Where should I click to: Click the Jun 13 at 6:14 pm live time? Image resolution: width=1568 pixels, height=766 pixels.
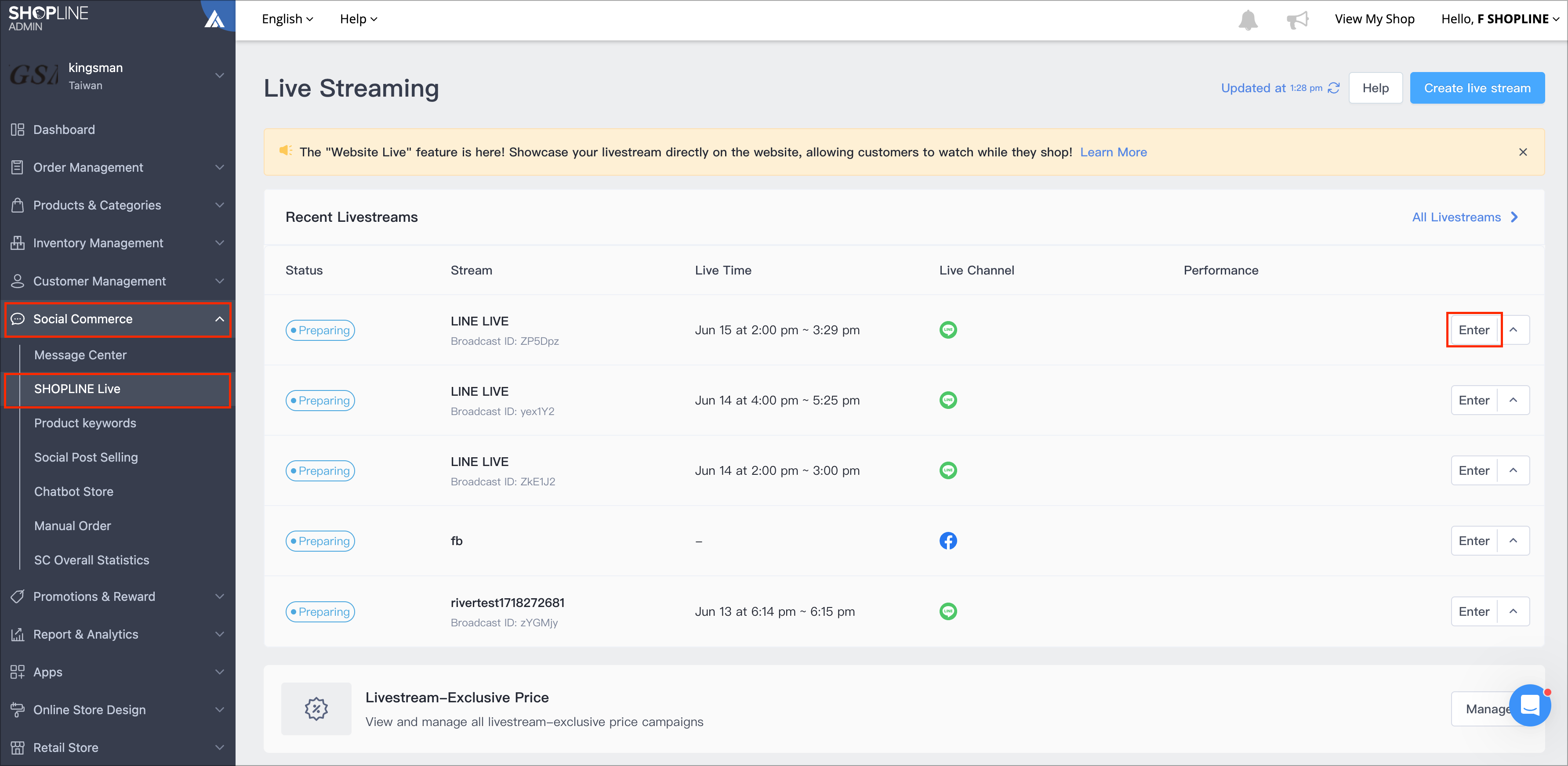pos(774,611)
